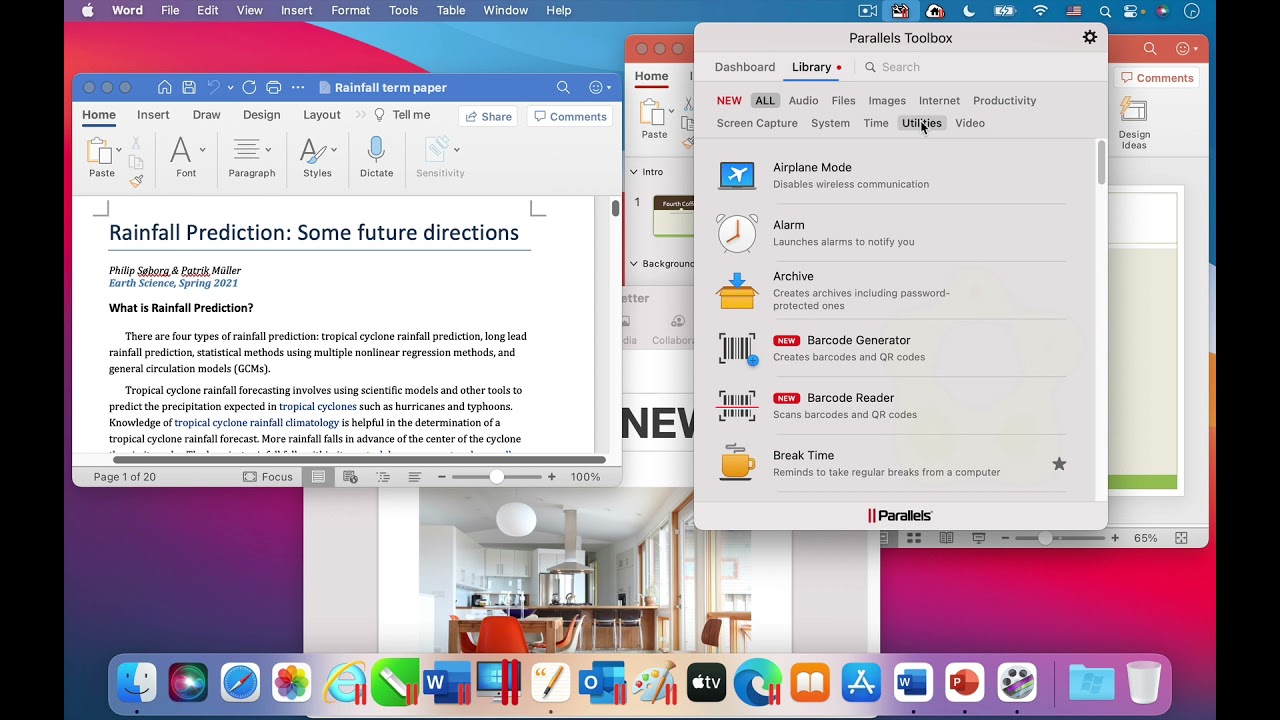
Task: Filter library by Screen Capture category
Action: [757, 123]
